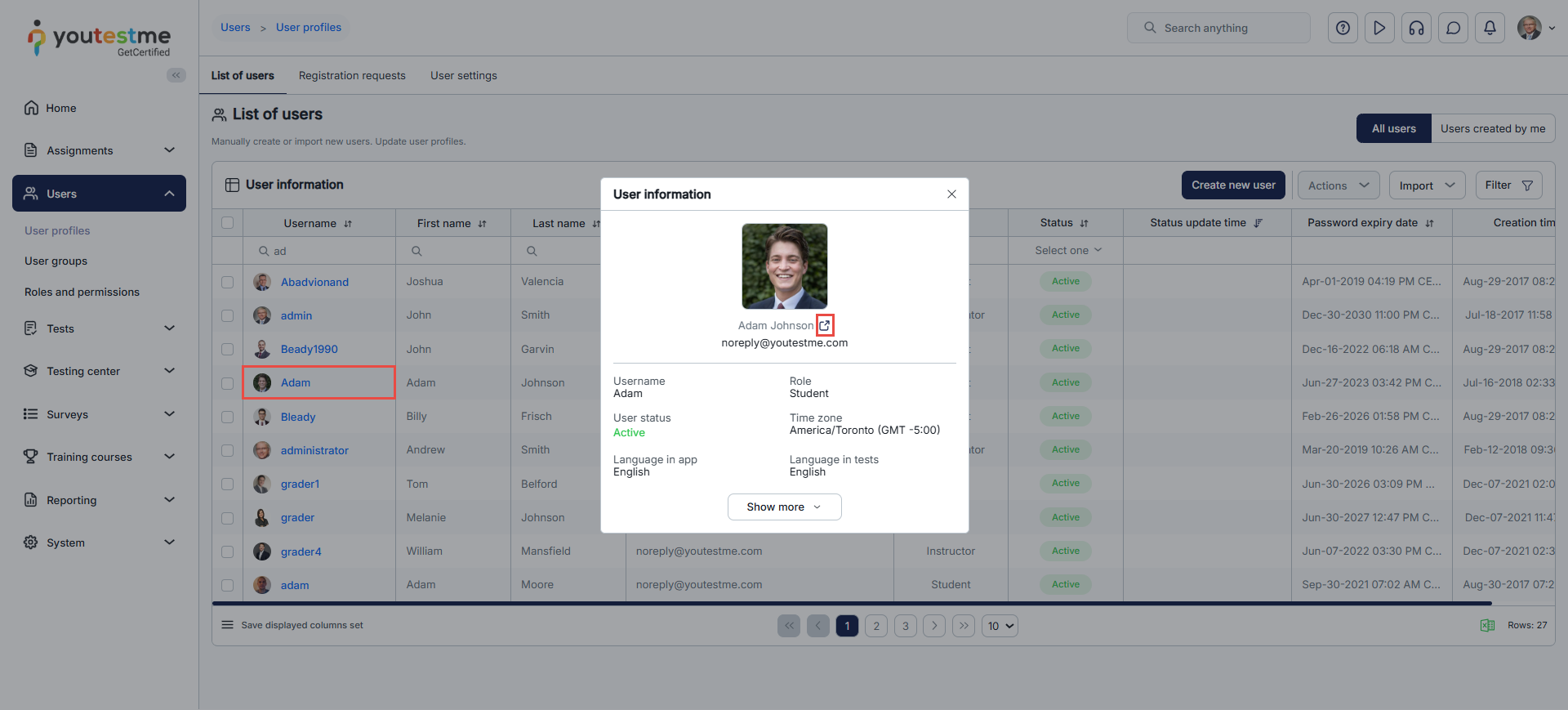Open rows-per-page selector showing 10
This screenshot has width=1568, height=710.
[1000, 626]
